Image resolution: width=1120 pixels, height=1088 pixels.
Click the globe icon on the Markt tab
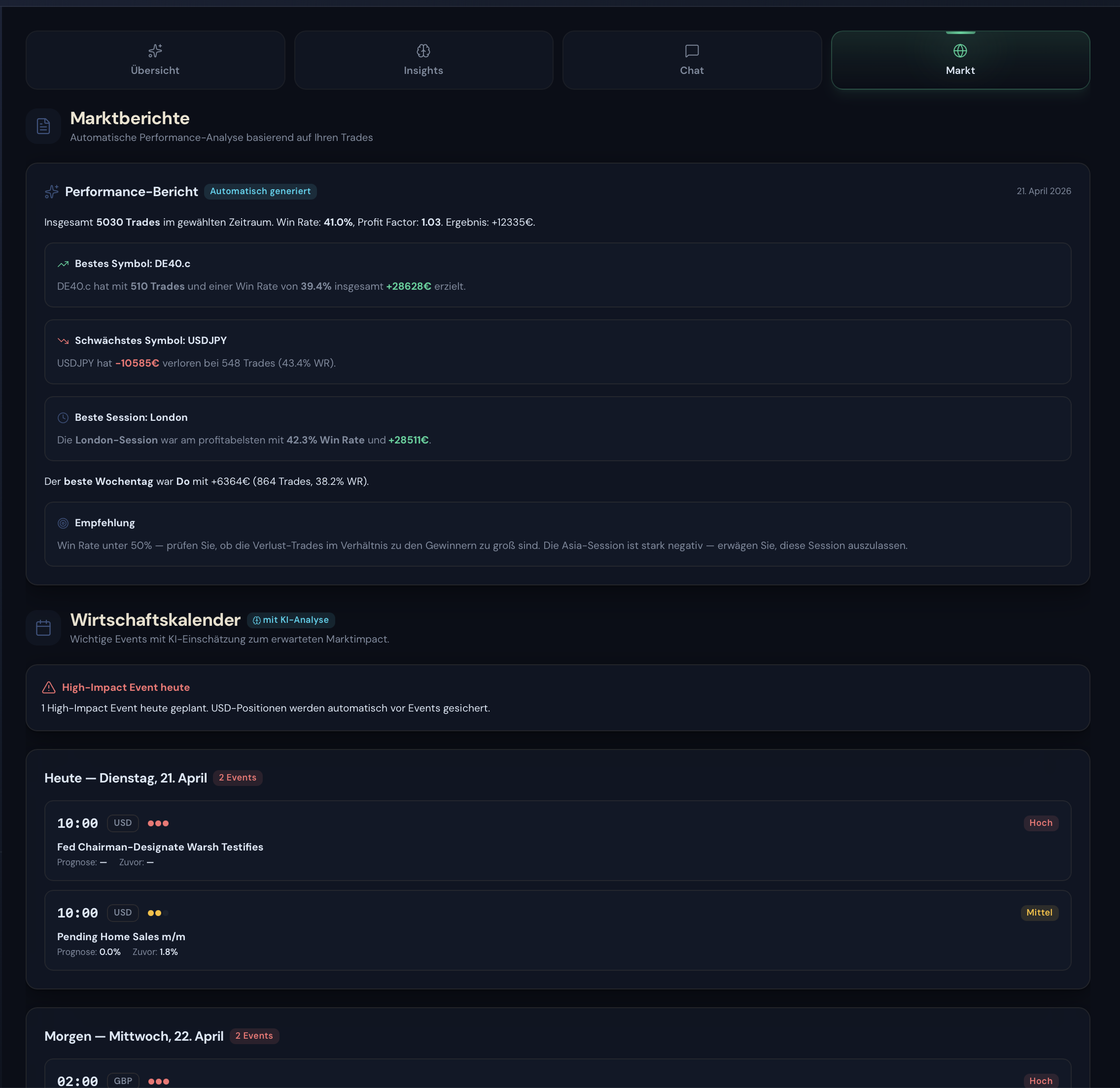coord(959,50)
